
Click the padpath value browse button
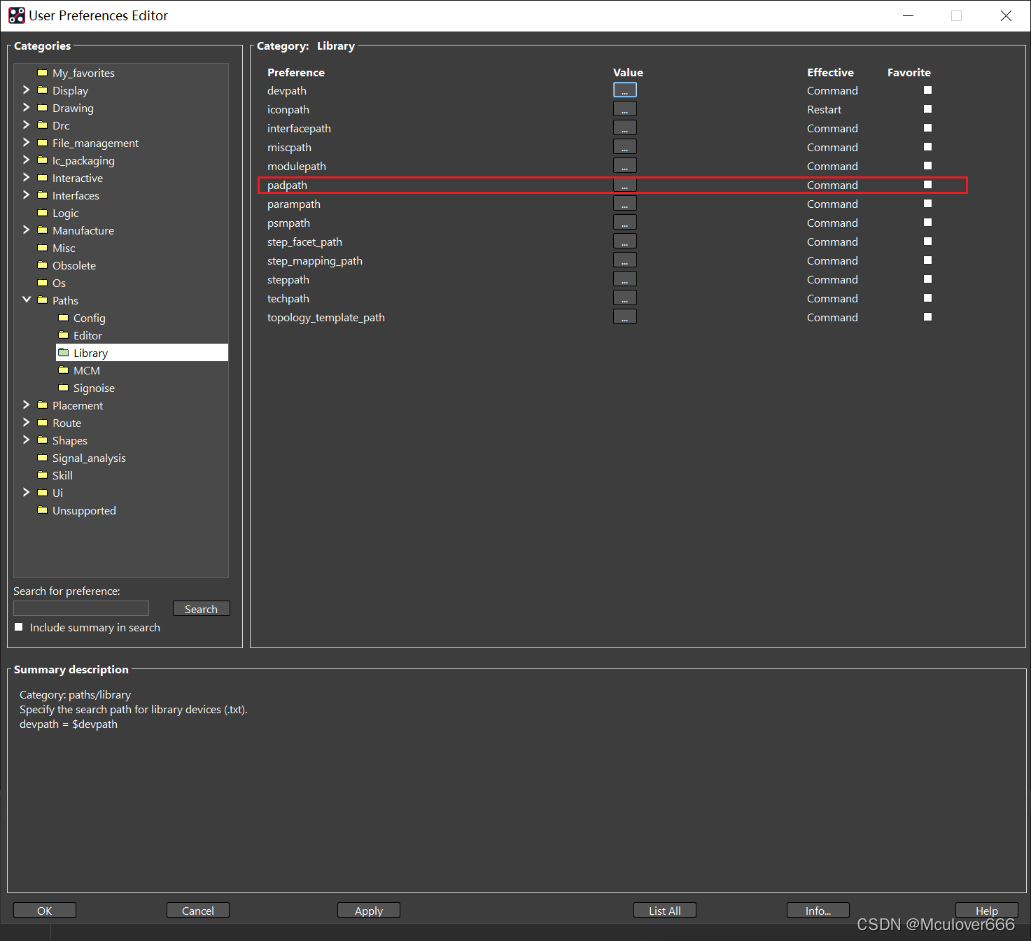[x=624, y=185]
